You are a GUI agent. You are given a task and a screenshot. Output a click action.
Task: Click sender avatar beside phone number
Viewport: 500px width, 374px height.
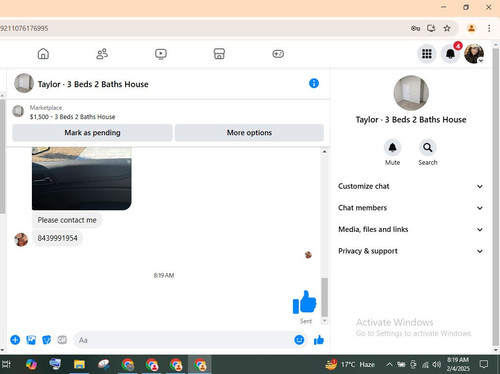tap(21, 240)
